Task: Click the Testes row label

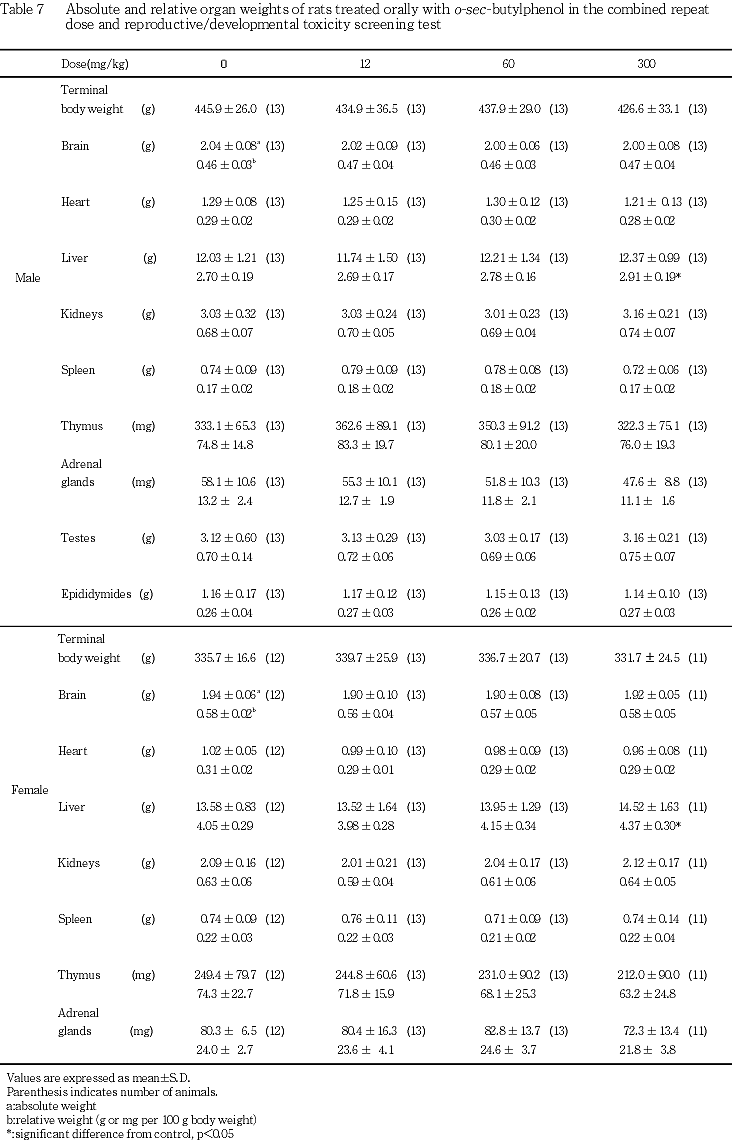Action: click(78, 538)
